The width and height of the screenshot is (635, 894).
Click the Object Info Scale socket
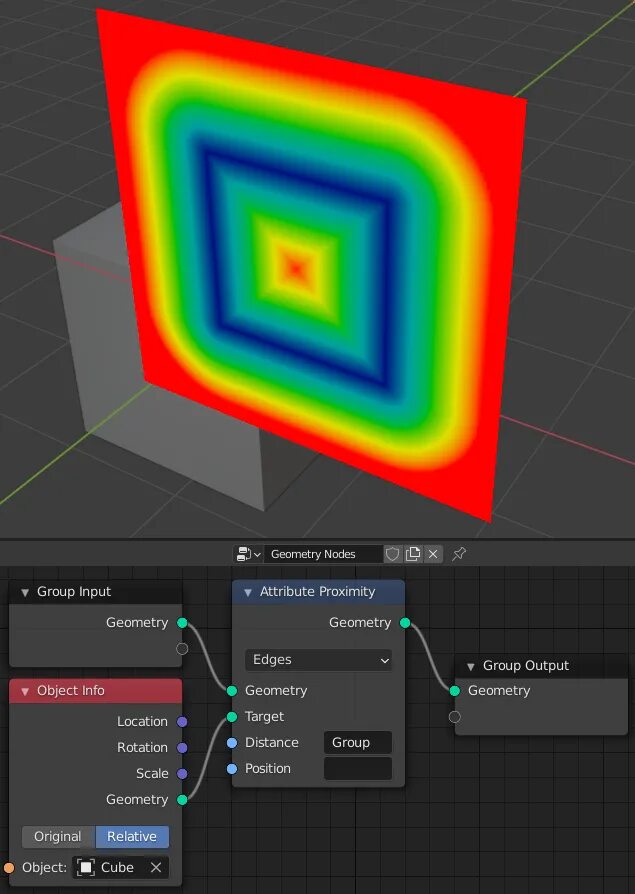(182, 774)
